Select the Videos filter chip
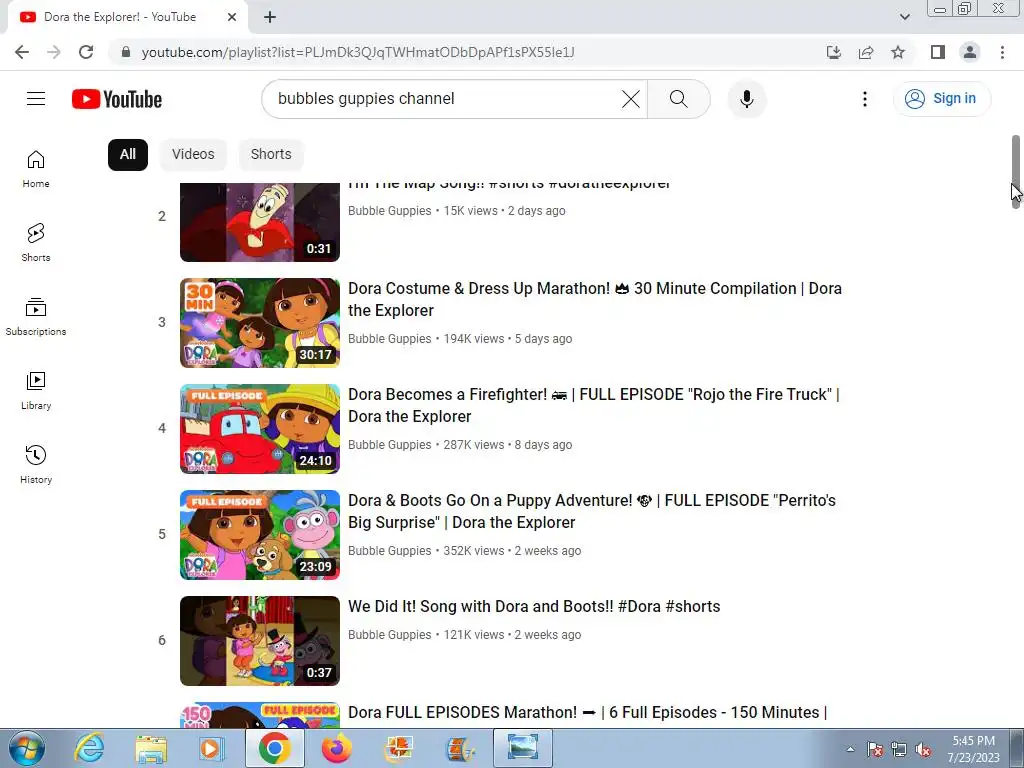 [193, 154]
